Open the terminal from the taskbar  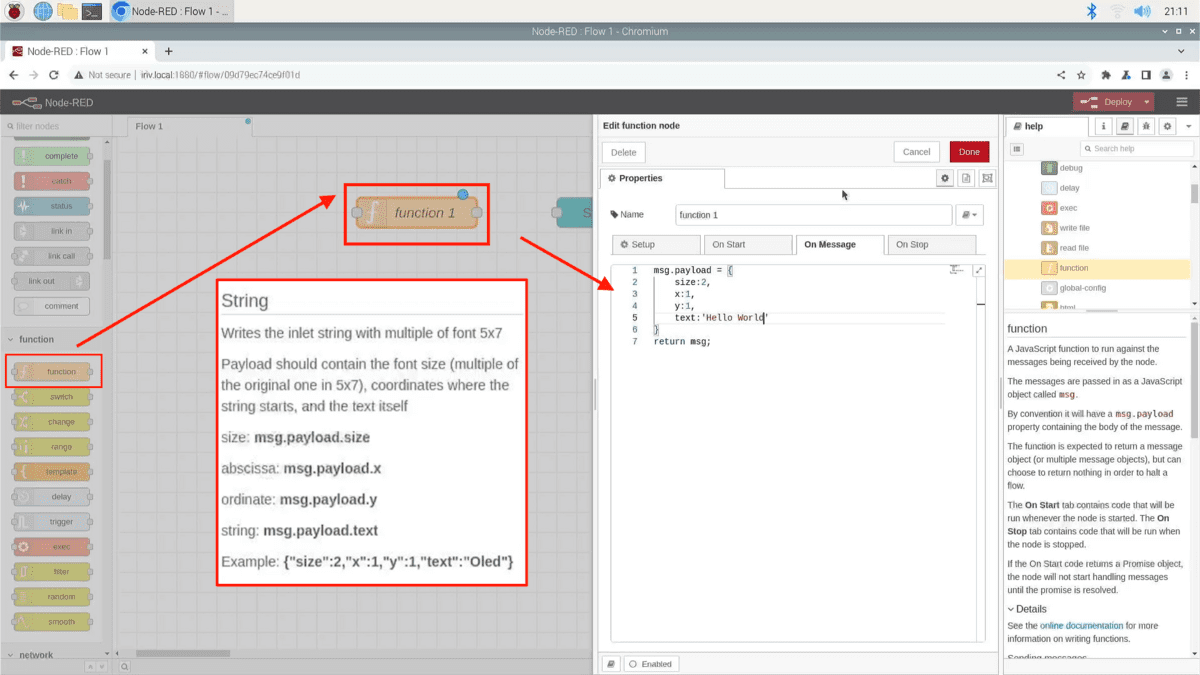coord(92,12)
